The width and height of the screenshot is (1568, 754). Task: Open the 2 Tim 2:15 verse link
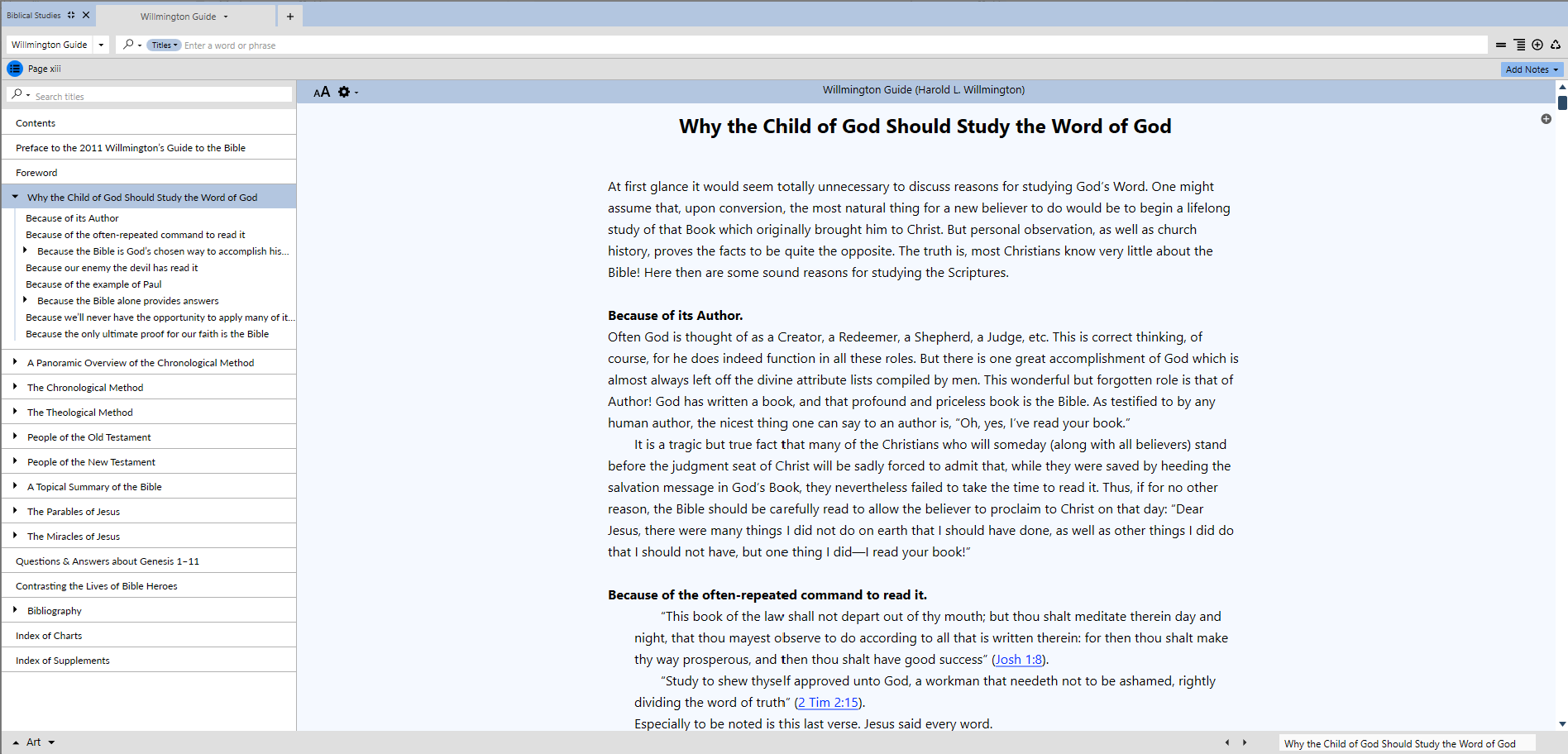click(x=829, y=702)
